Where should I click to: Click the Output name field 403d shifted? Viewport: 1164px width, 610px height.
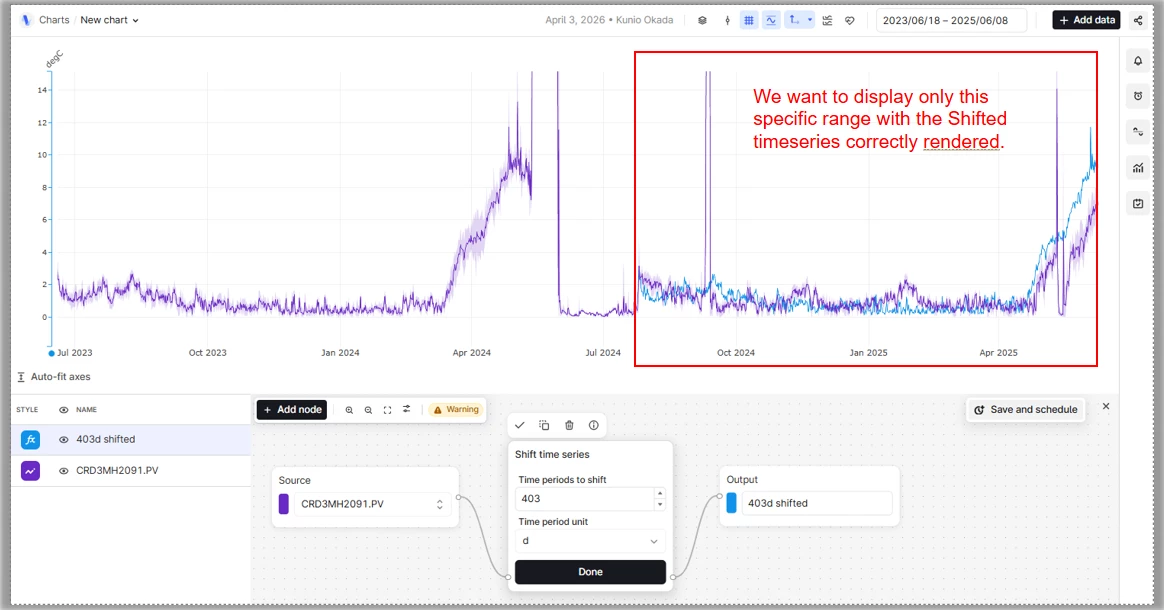(817, 503)
